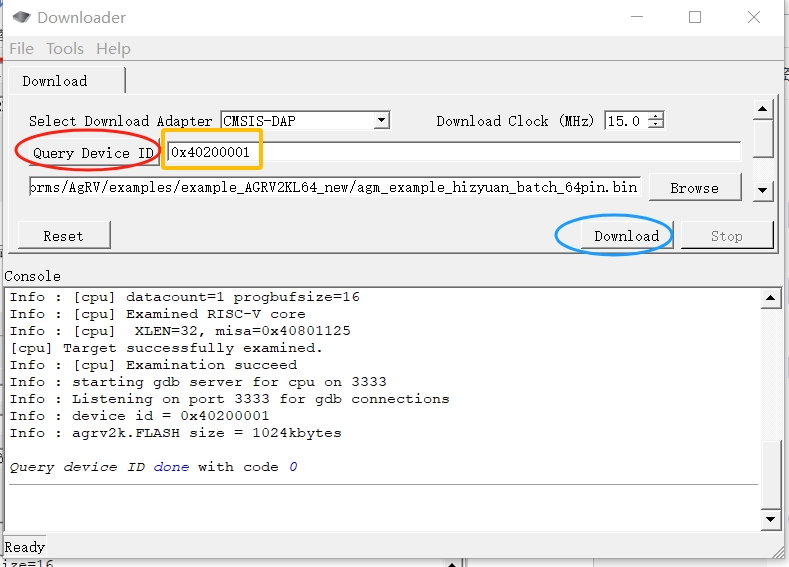This screenshot has width=789, height=567.
Task: Click the Console scrollbar thumb
Action: 771,475
